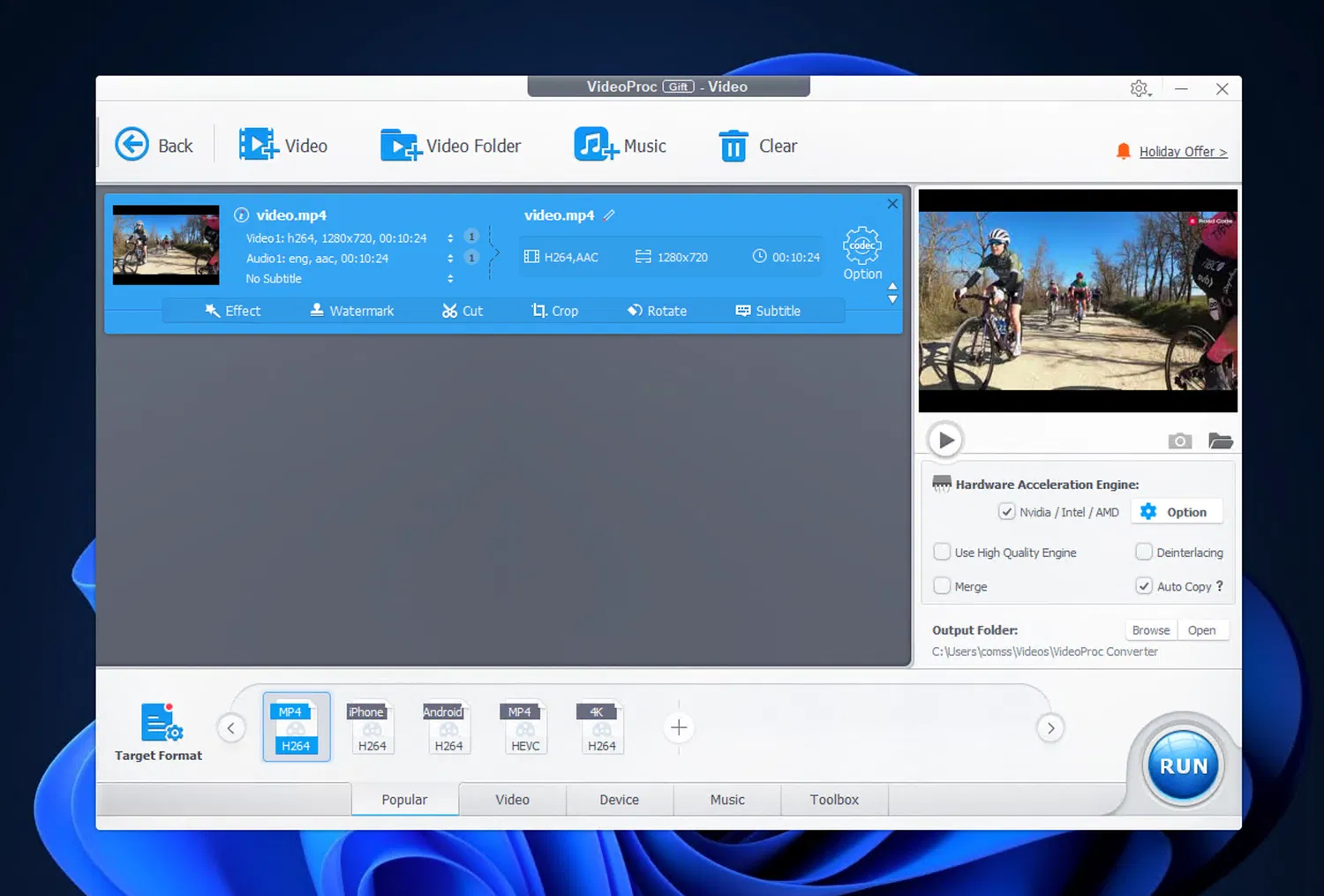Start conversion with the RUN button

click(x=1182, y=764)
